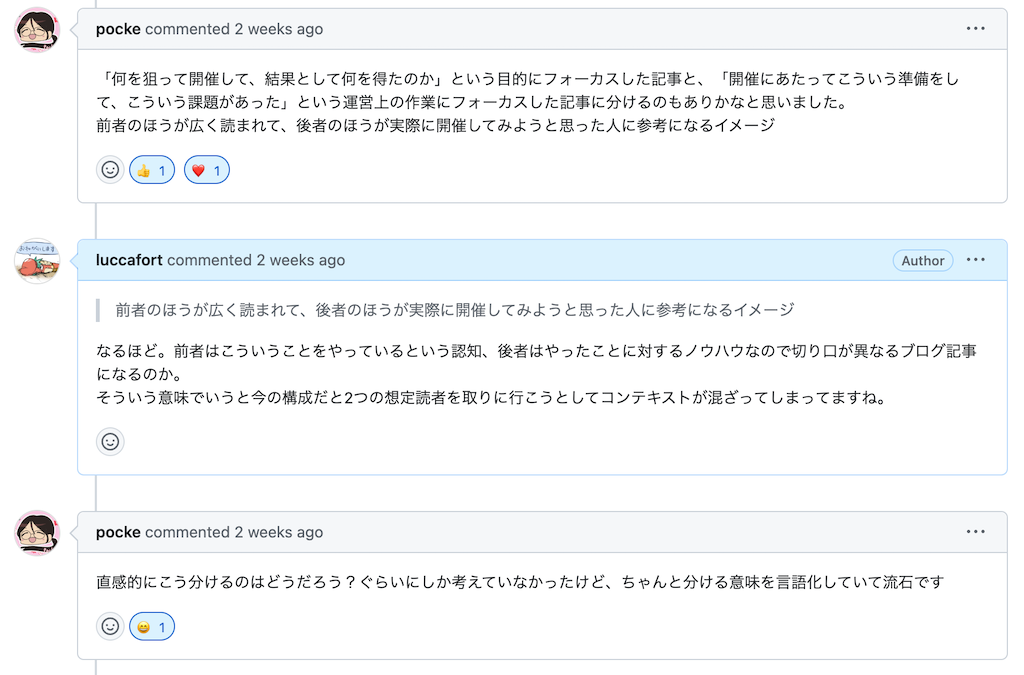Click timestamp of first pocke comment
Viewport: 1024px width, 675px height.
[279, 29]
